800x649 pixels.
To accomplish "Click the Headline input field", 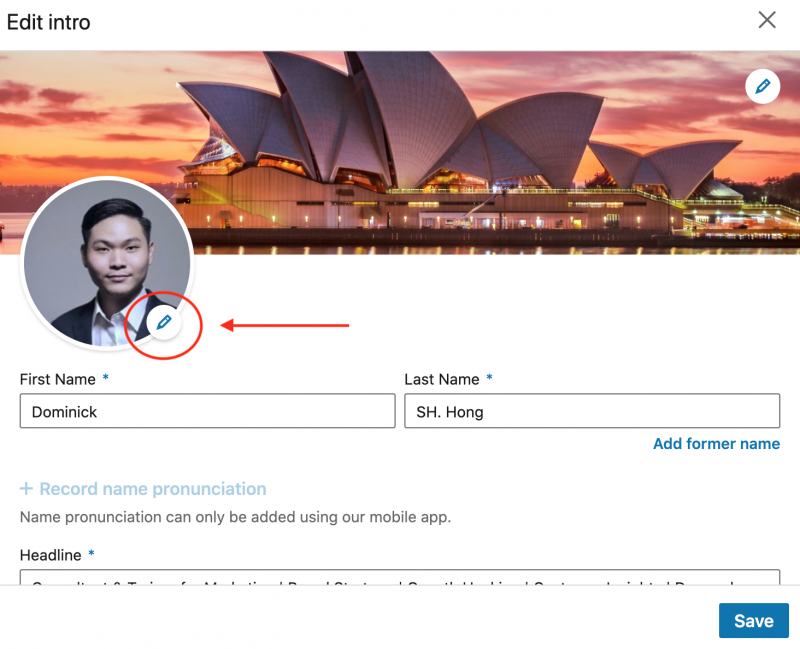I will point(400,578).
